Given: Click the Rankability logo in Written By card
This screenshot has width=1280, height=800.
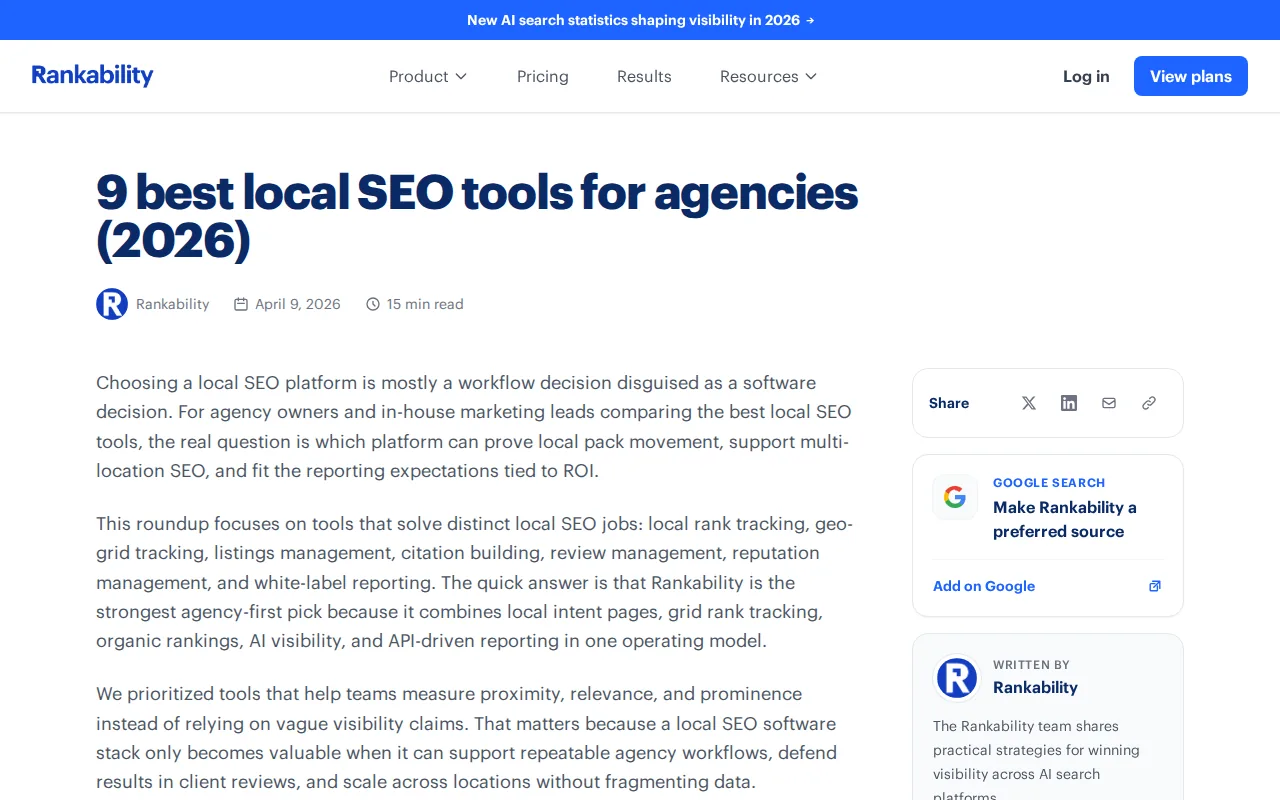Looking at the screenshot, I should [957, 678].
